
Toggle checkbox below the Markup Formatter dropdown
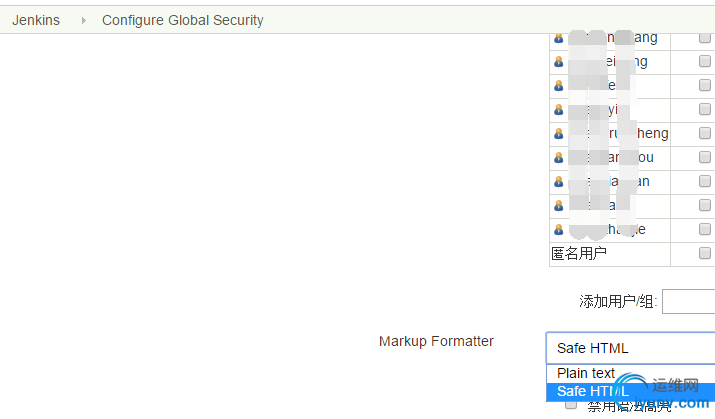571,404
